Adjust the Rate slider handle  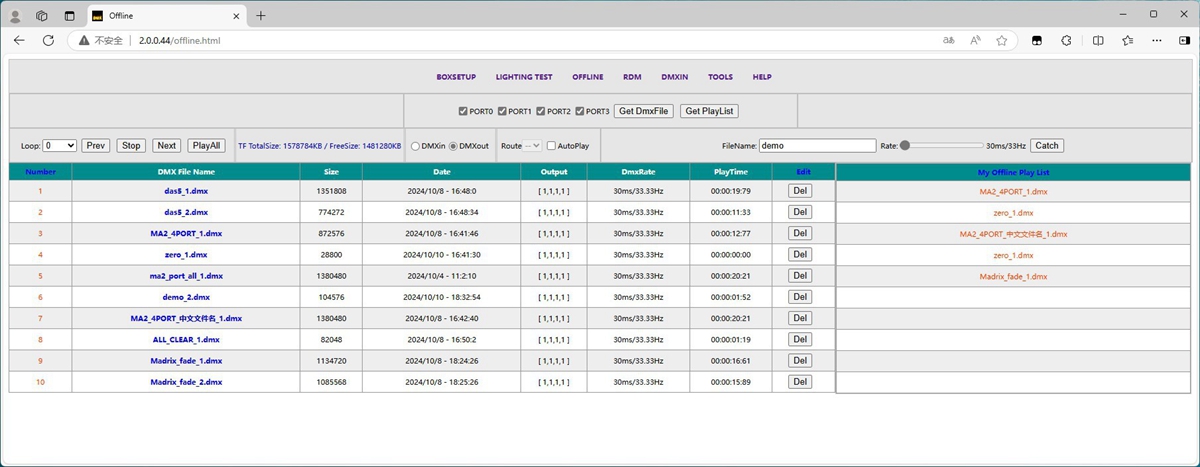(905, 146)
